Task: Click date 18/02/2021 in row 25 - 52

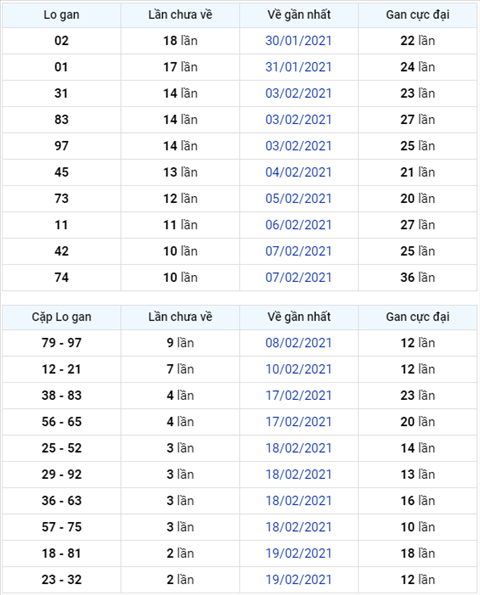Action: (x=298, y=448)
